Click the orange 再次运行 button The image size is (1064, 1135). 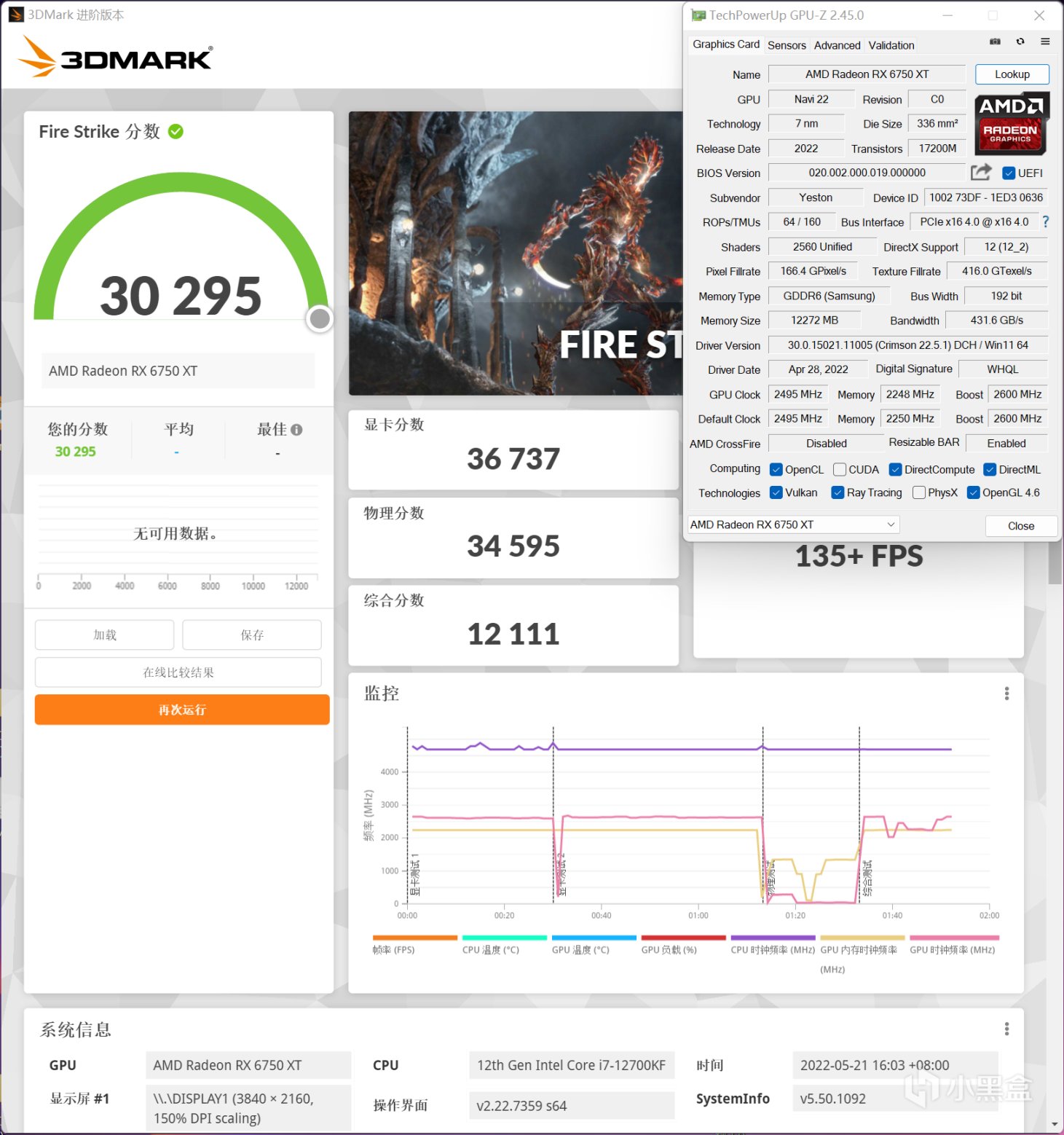coord(182,710)
